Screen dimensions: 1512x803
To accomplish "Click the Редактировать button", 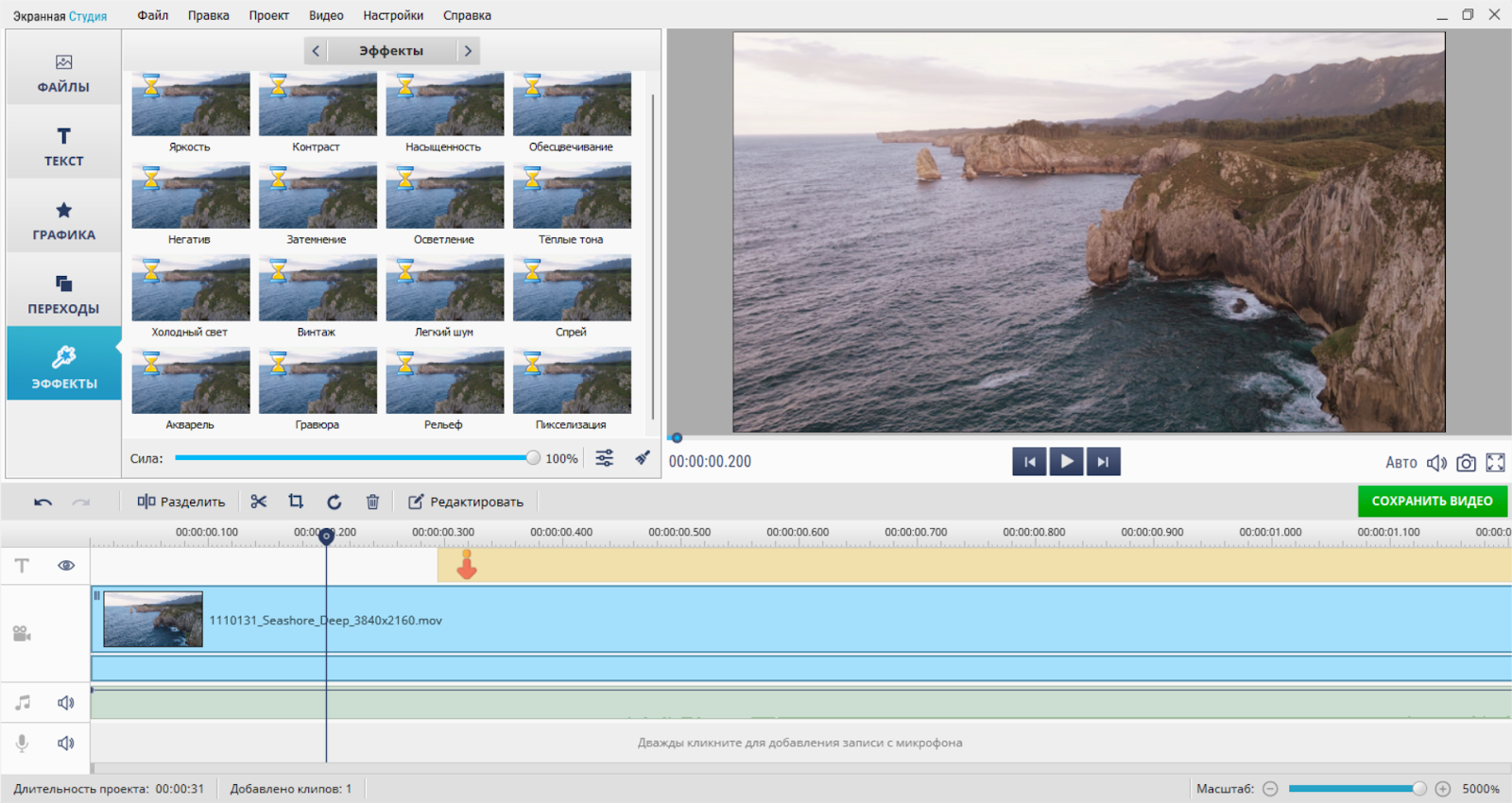I will click(x=466, y=502).
